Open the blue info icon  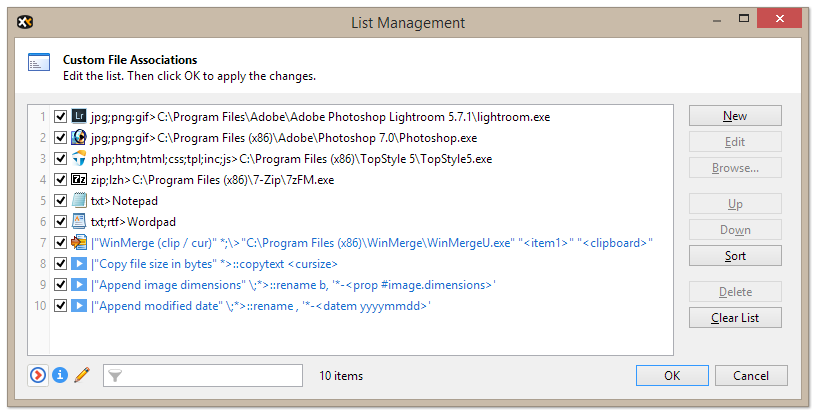pos(60,376)
